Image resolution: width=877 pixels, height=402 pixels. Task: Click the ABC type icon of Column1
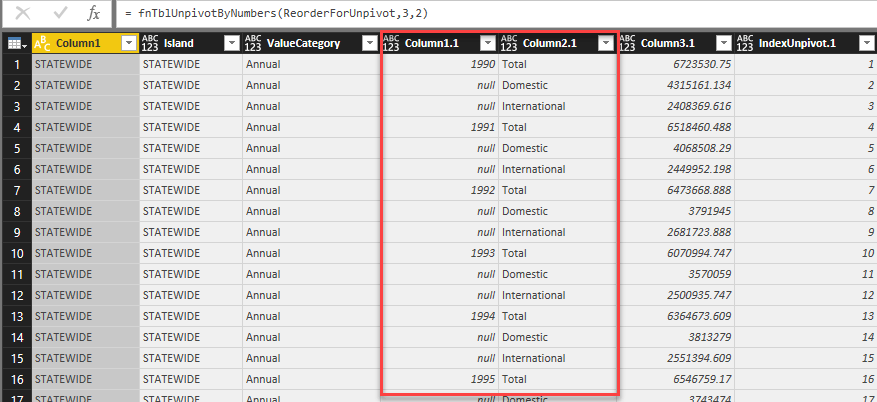tap(43, 43)
